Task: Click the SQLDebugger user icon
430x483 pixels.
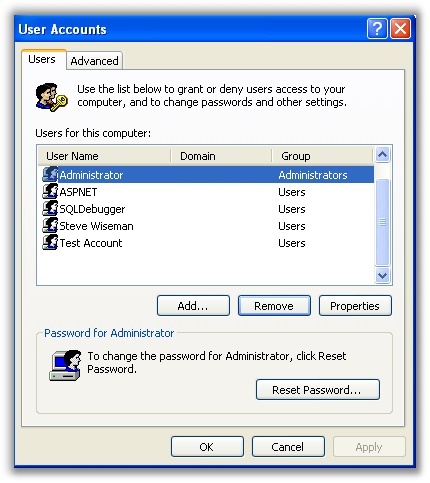Action: tap(50, 209)
